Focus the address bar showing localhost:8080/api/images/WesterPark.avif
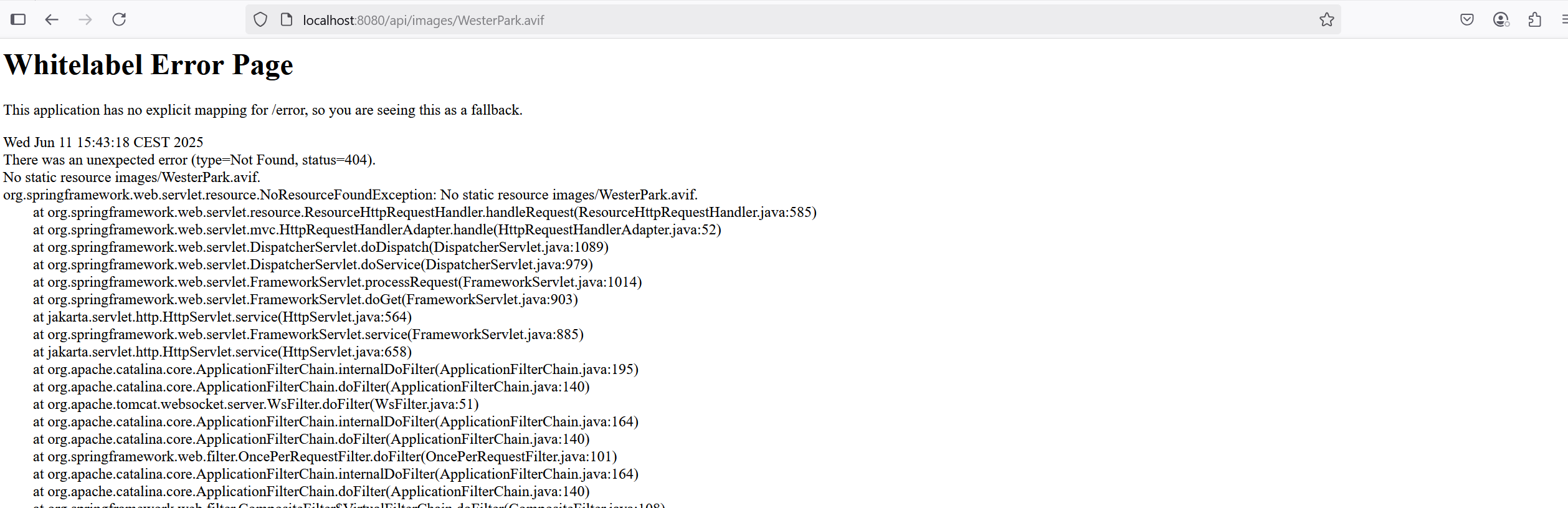This screenshot has width=1568, height=508. 793,20
